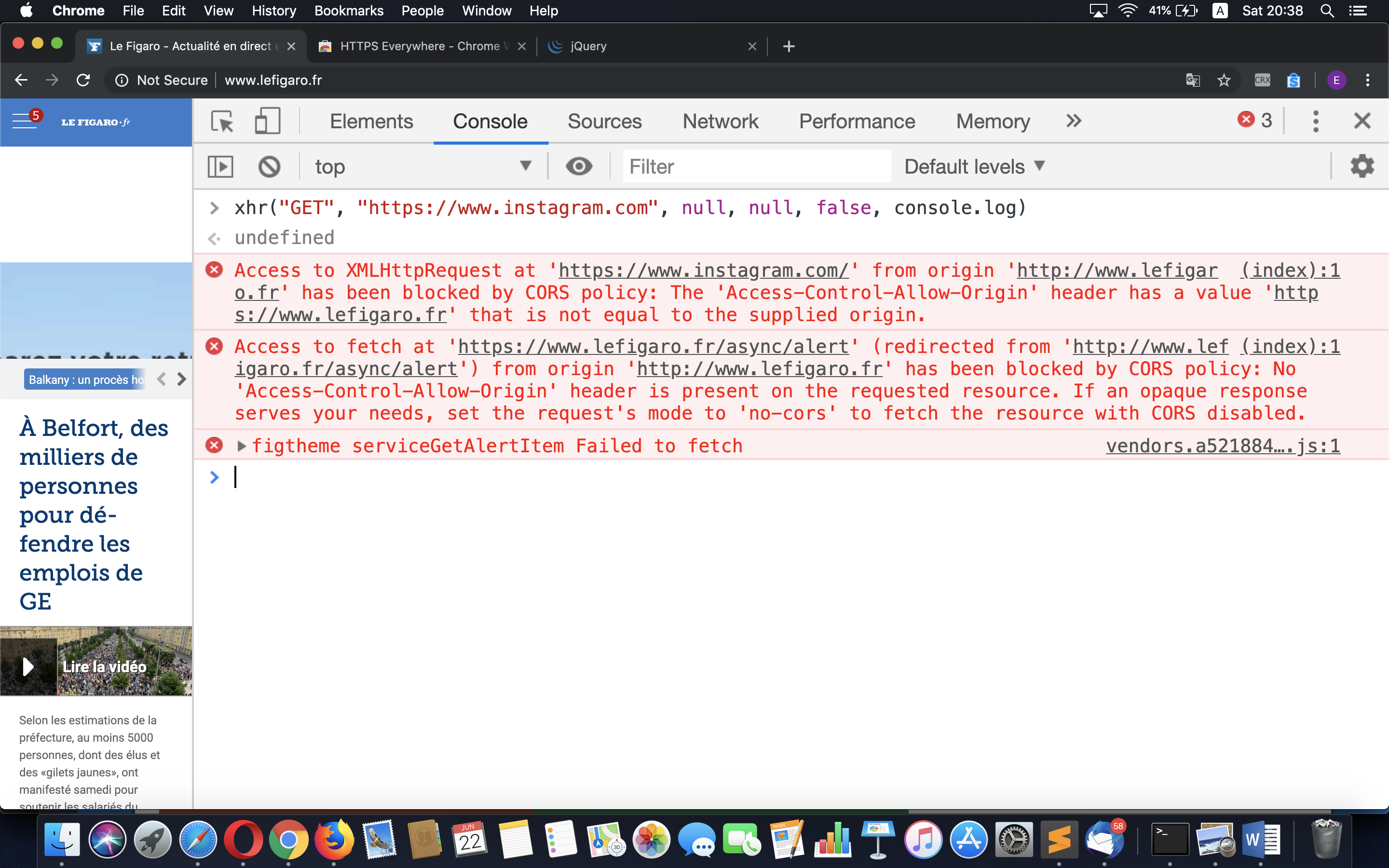This screenshot has height=868, width=1389.
Task: Play the Lire la vidéo thumbnail
Action: [96, 661]
